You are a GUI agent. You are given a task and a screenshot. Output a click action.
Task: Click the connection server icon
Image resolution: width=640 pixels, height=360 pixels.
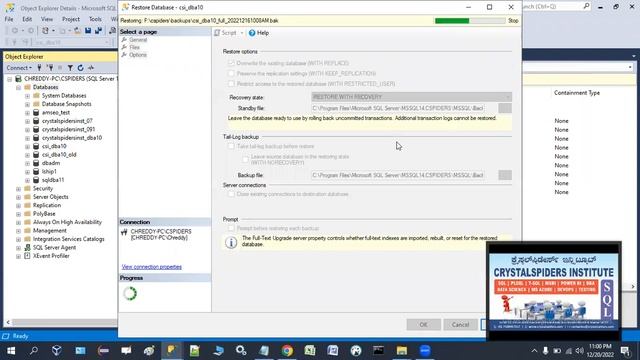pos(124,233)
